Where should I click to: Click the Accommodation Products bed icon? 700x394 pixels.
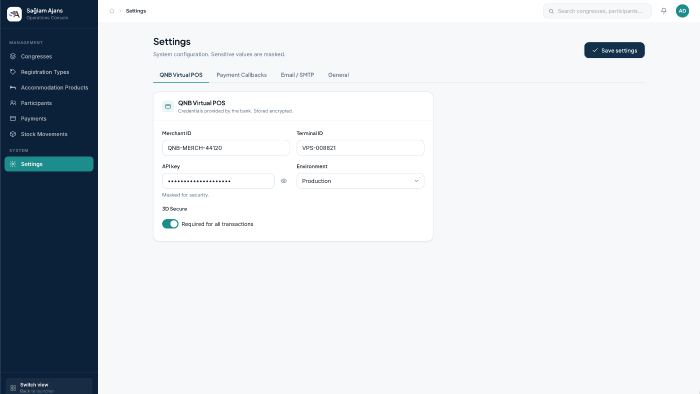[x=13, y=87]
